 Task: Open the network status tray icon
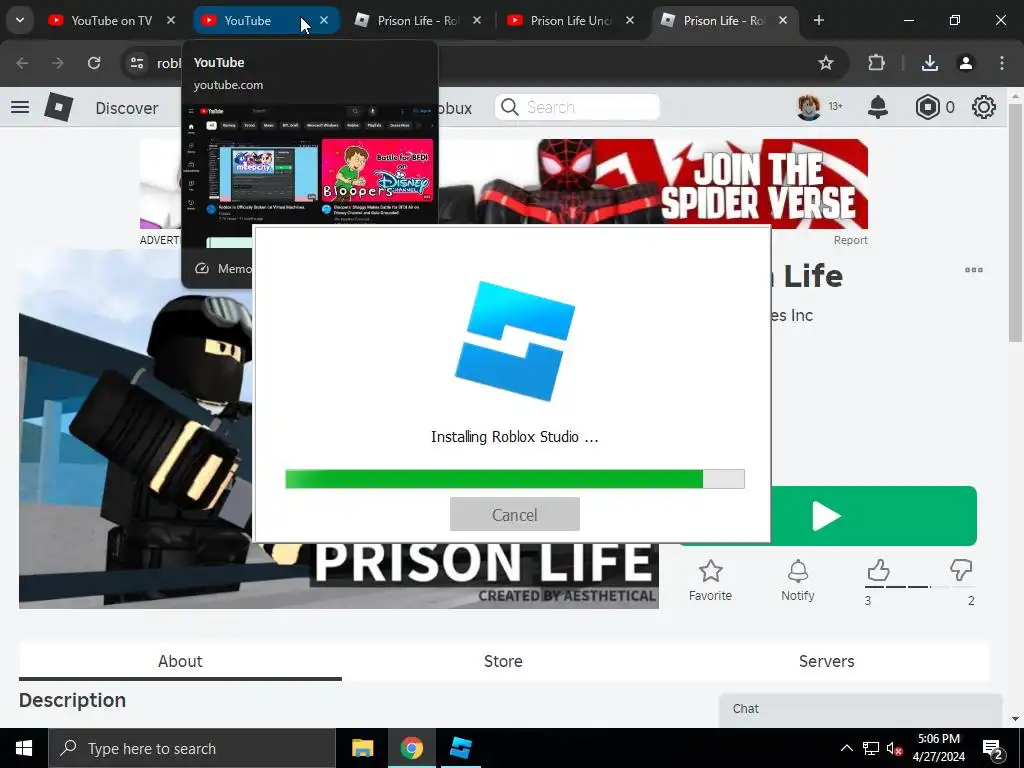pos(871,748)
